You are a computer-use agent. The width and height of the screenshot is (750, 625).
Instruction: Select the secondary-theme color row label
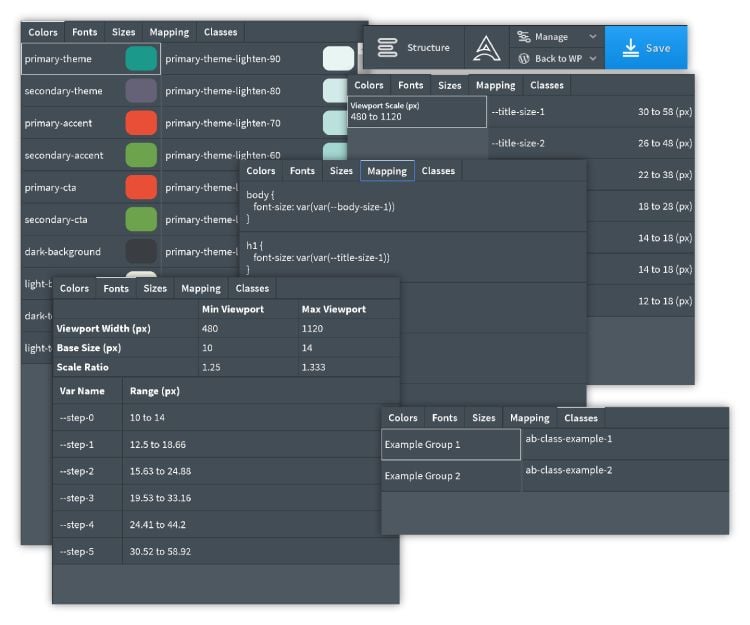pyautogui.click(x=63, y=91)
